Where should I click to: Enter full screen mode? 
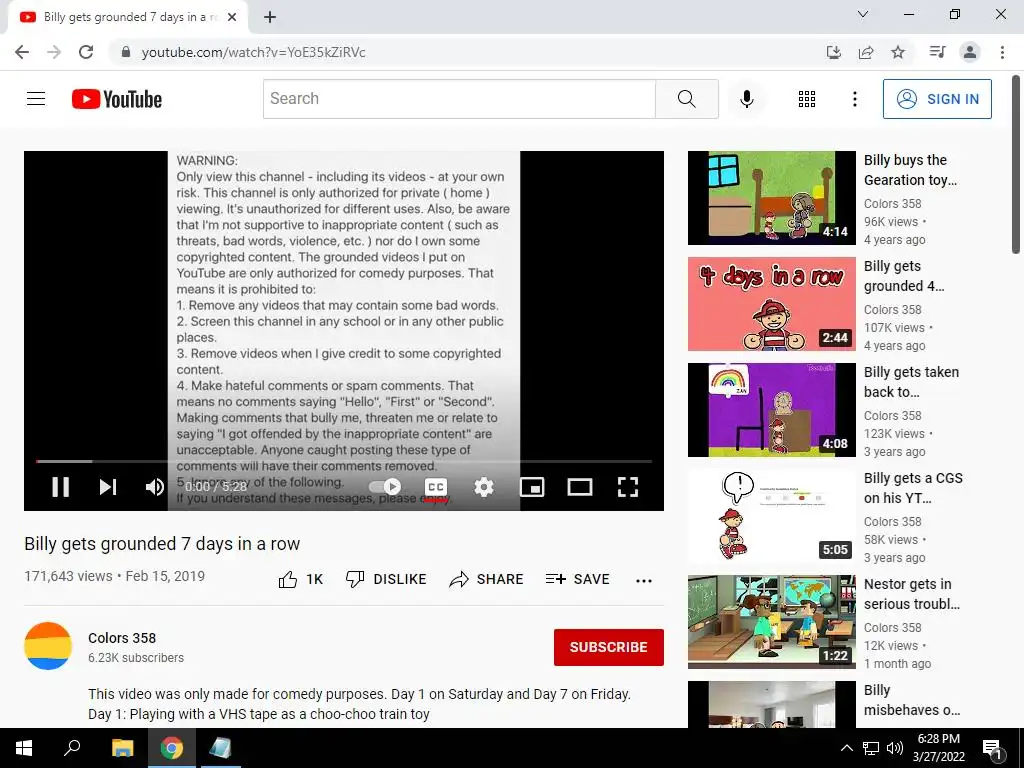(x=628, y=487)
